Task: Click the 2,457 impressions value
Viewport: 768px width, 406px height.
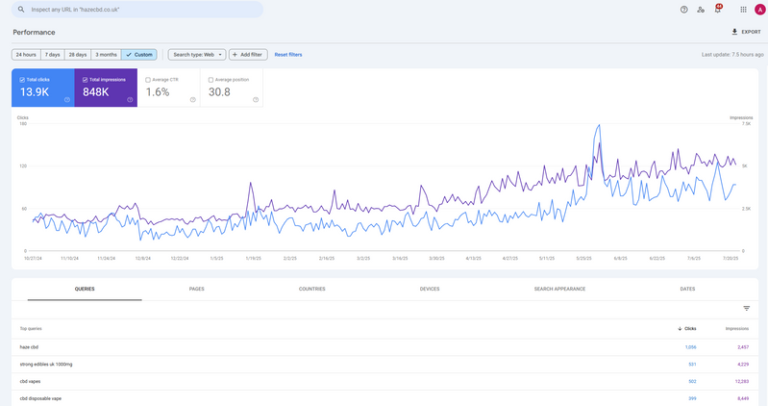Action: (x=743, y=347)
